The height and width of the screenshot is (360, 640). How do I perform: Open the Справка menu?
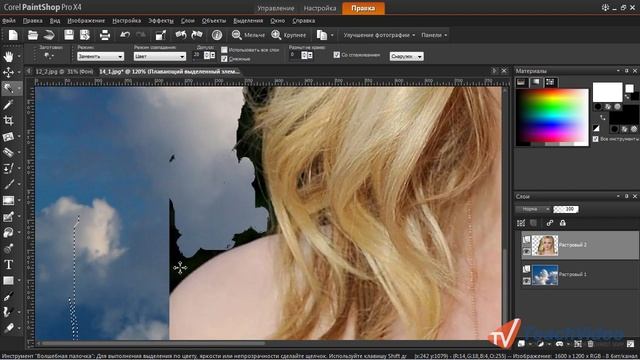(304, 20)
